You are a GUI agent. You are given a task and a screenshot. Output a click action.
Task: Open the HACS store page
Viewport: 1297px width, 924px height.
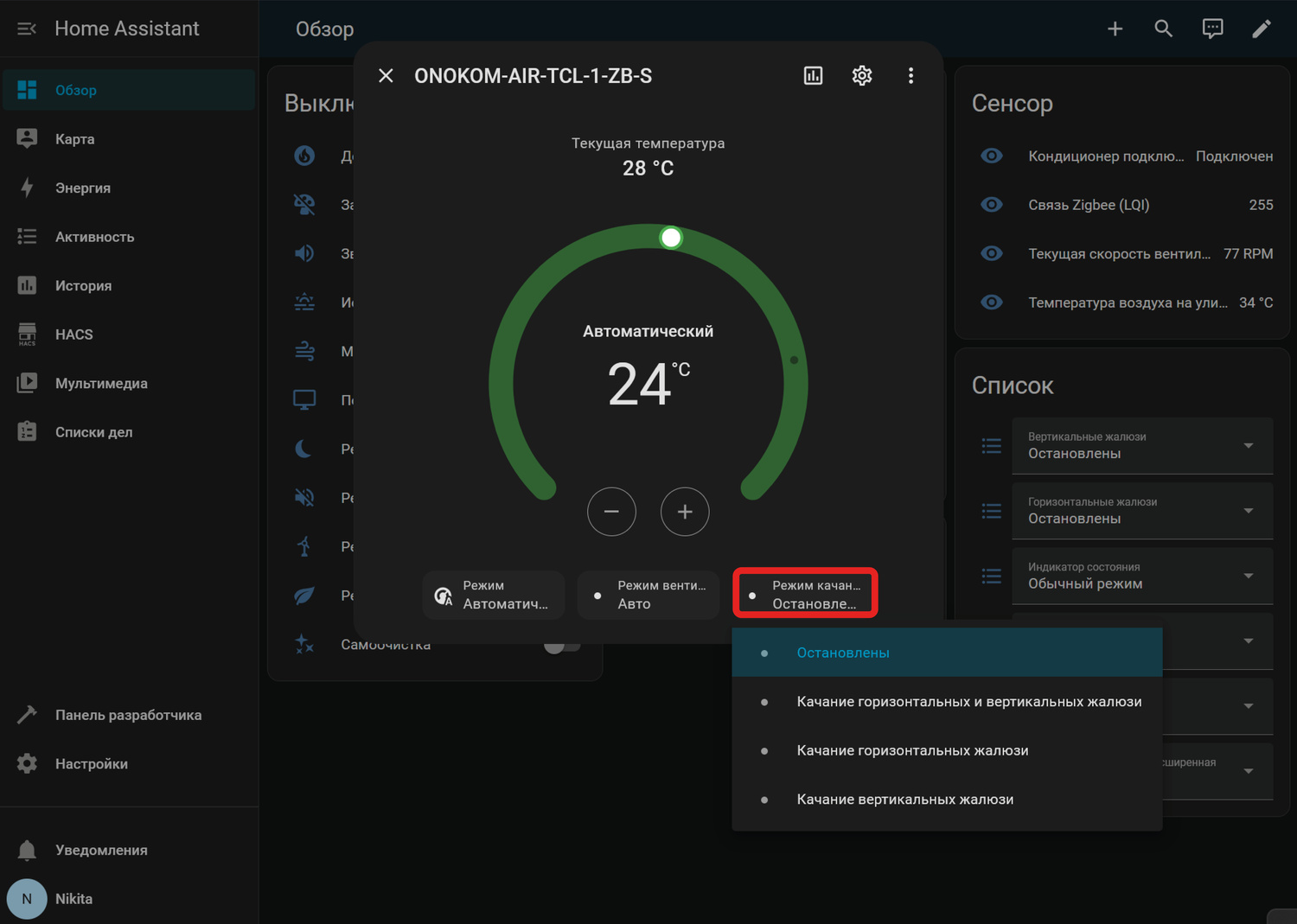(129, 335)
